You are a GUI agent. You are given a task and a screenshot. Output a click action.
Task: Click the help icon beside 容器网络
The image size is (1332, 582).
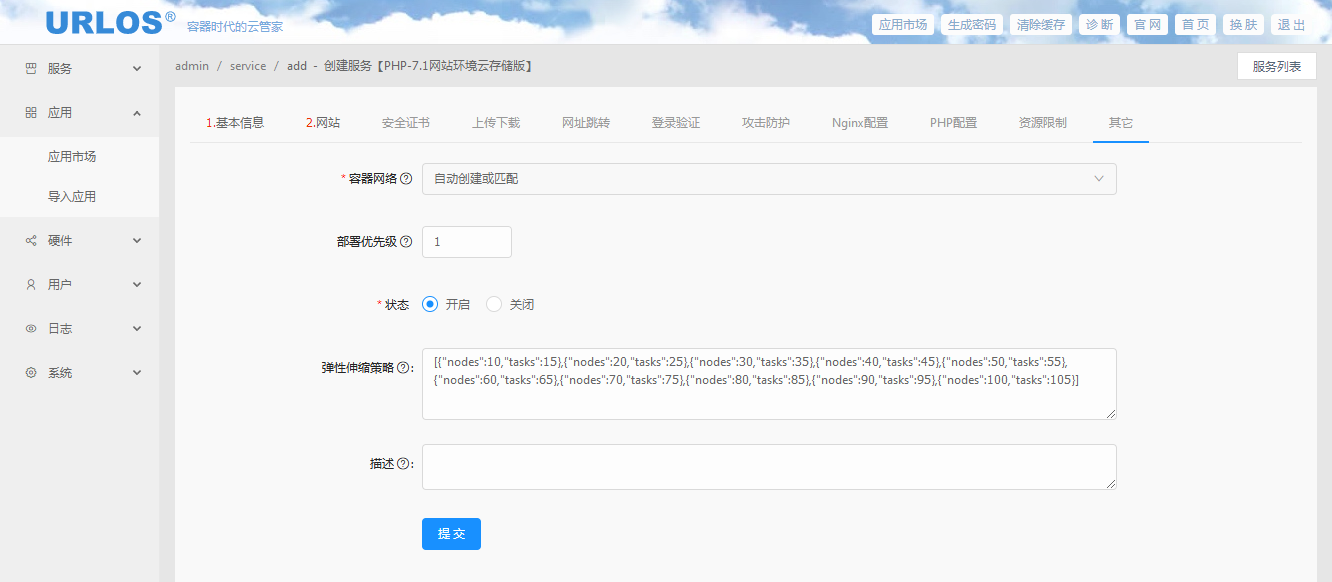click(x=406, y=179)
